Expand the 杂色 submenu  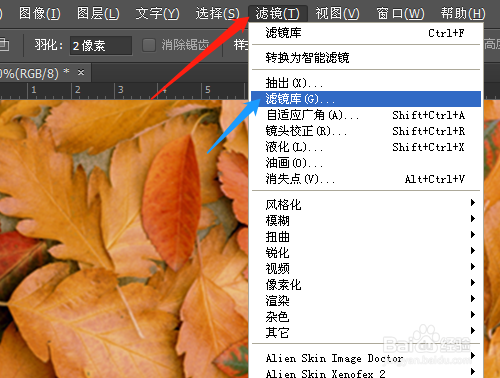pos(366,316)
